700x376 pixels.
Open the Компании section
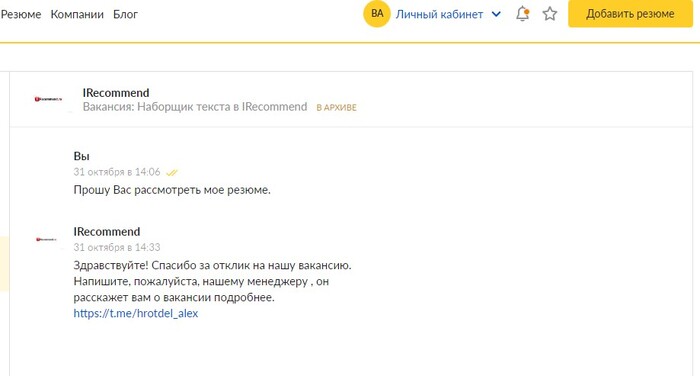(x=77, y=14)
